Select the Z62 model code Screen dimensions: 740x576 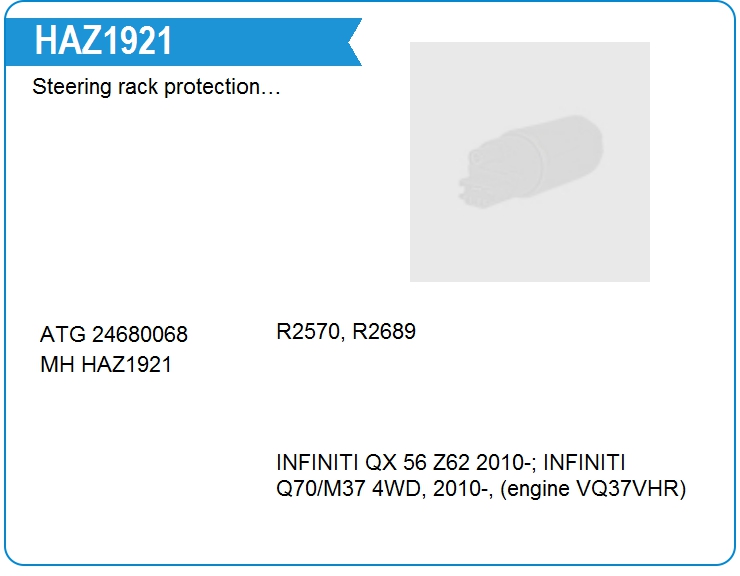pos(451,463)
